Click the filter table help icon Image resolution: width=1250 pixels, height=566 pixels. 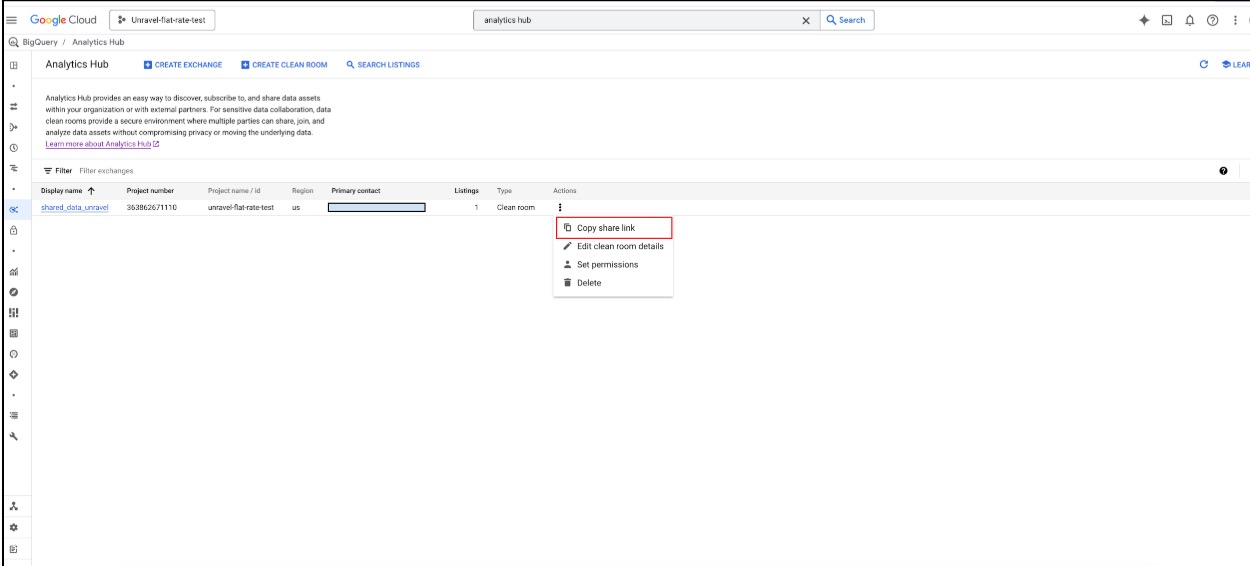1223,171
